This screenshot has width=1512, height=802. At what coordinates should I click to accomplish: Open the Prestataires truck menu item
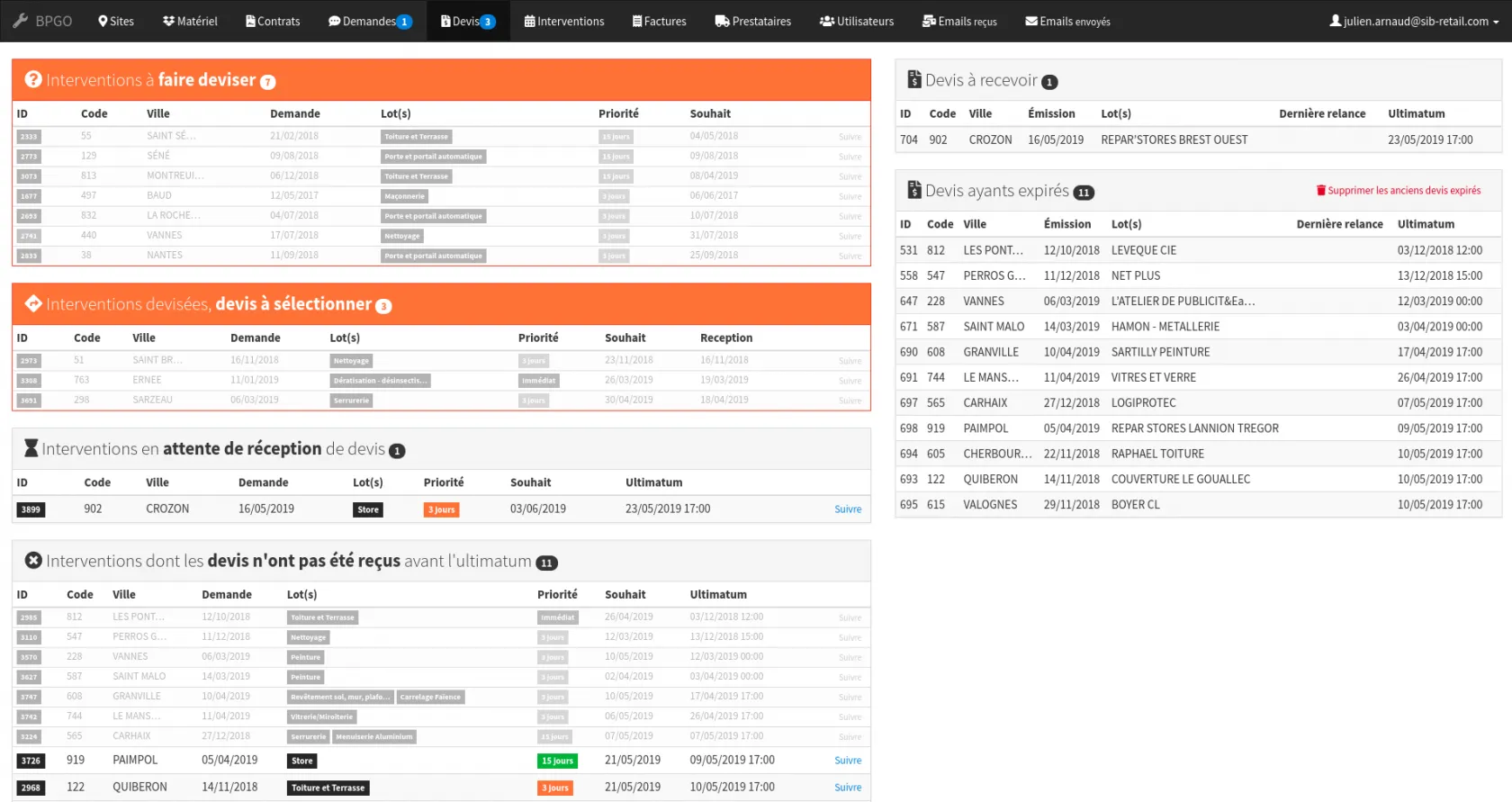(753, 22)
